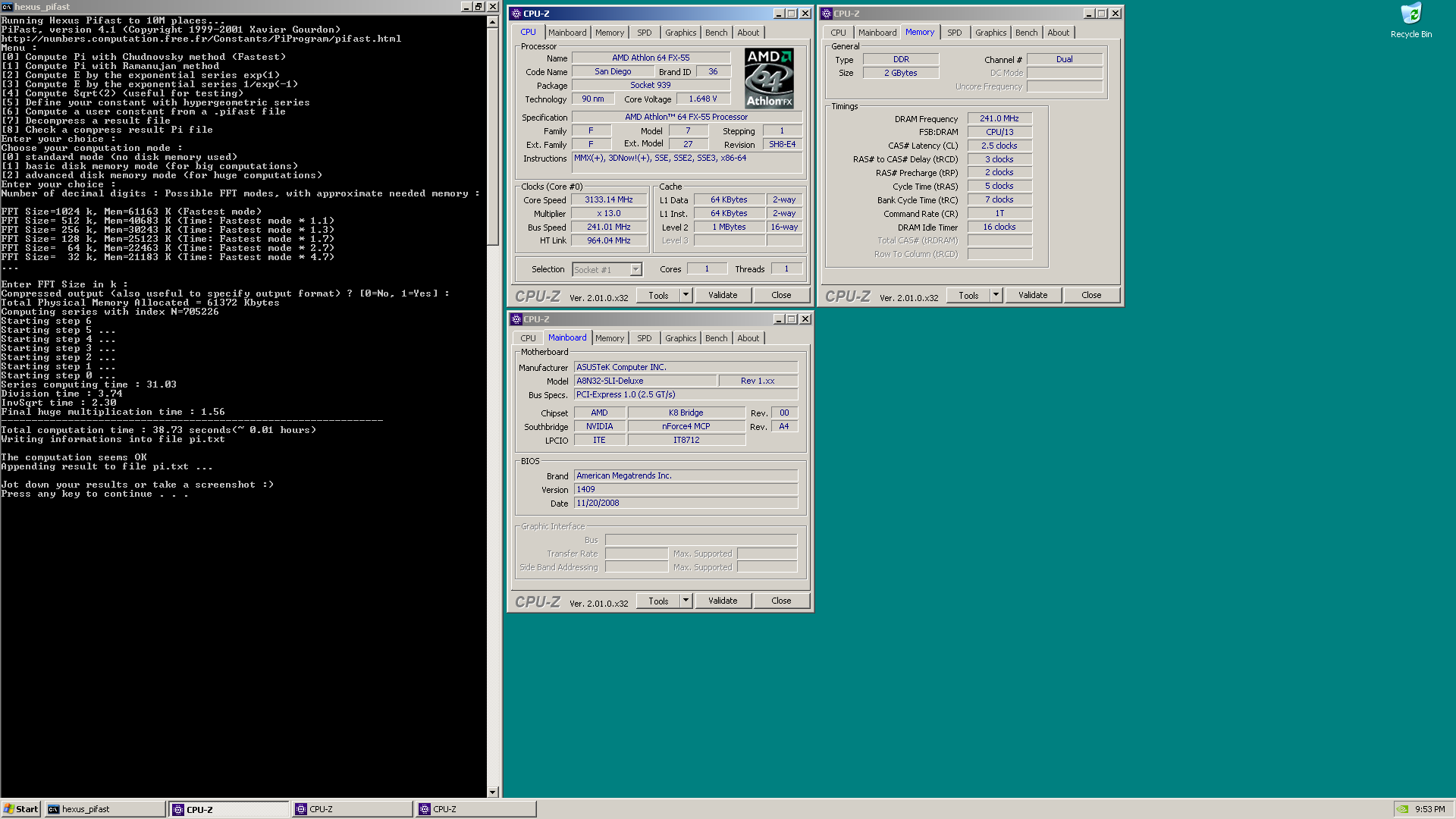Click the Multiplier x 13.0 field
Viewport: 1456px width, 819px height.
coord(608,213)
